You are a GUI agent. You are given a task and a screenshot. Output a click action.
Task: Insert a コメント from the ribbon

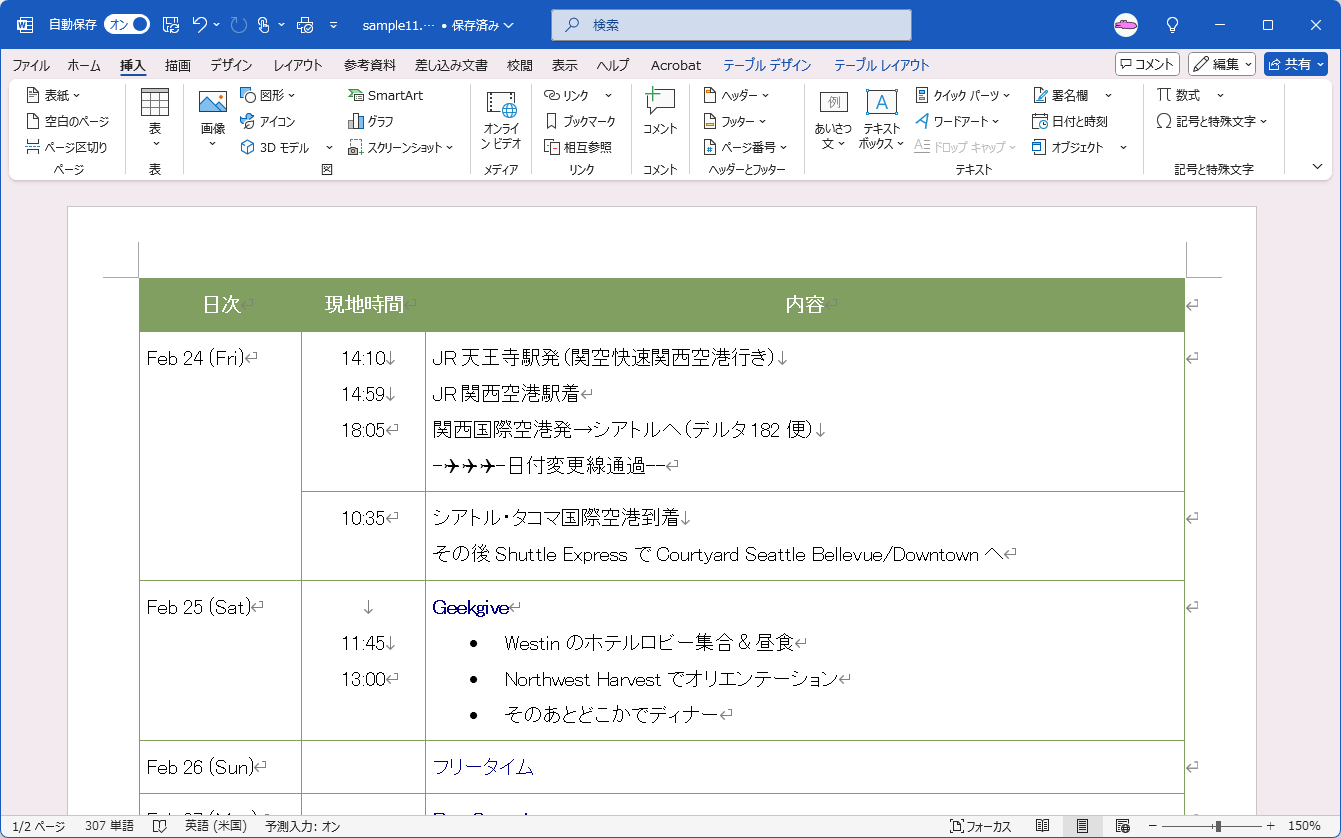[x=660, y=112]
